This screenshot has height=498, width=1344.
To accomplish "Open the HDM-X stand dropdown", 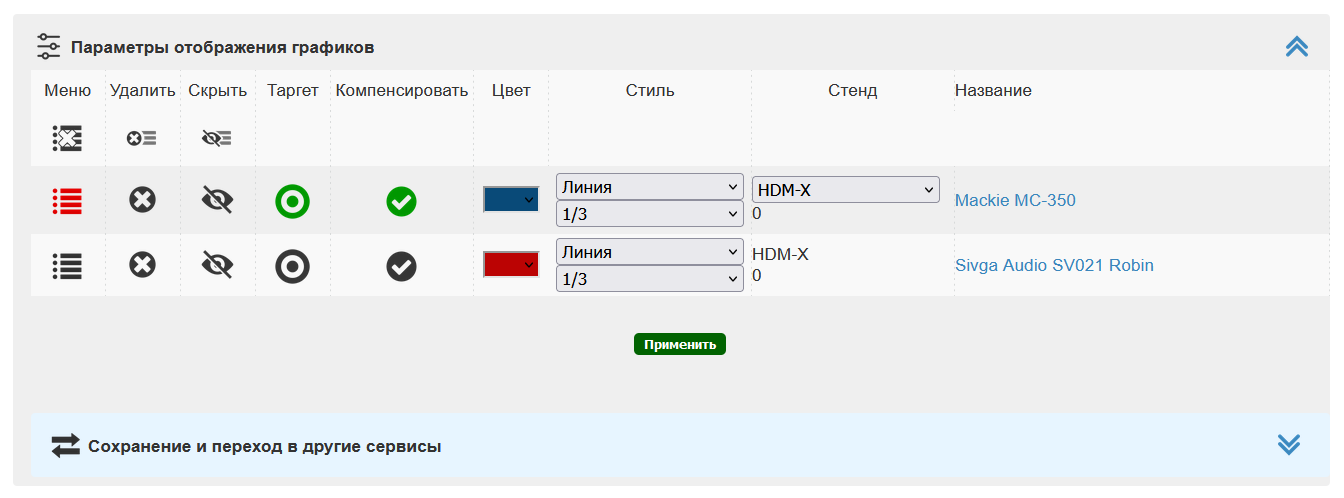I will click(x=845, y=189).
